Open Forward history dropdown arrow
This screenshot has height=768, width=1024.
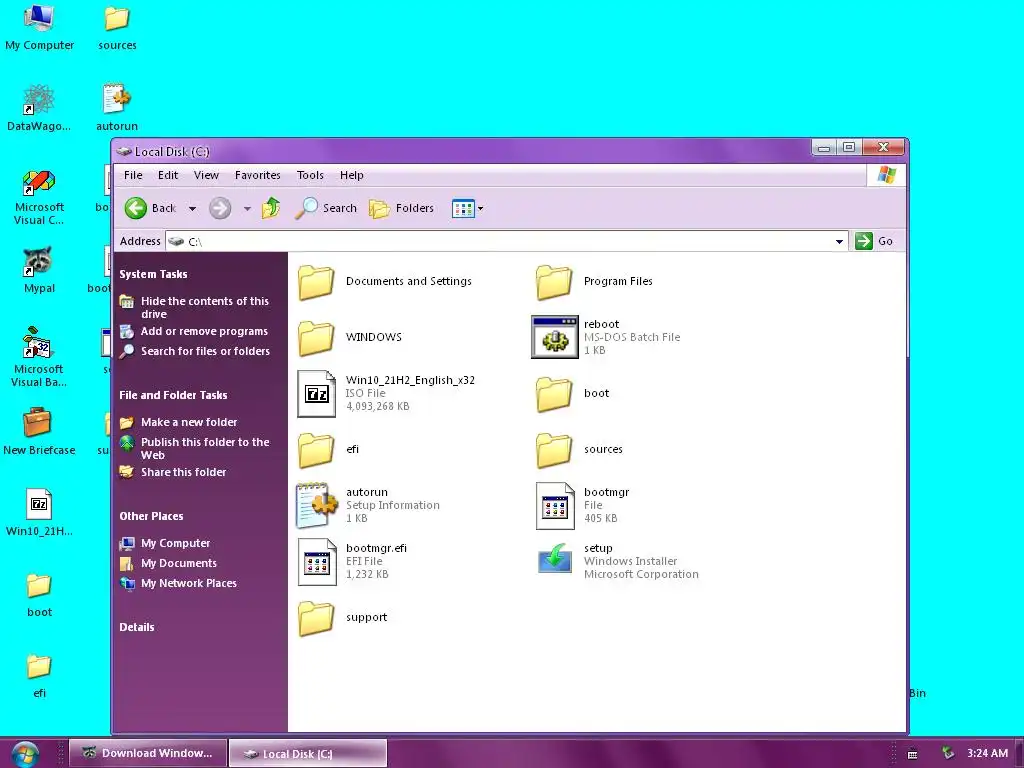[x=248, y=209]
